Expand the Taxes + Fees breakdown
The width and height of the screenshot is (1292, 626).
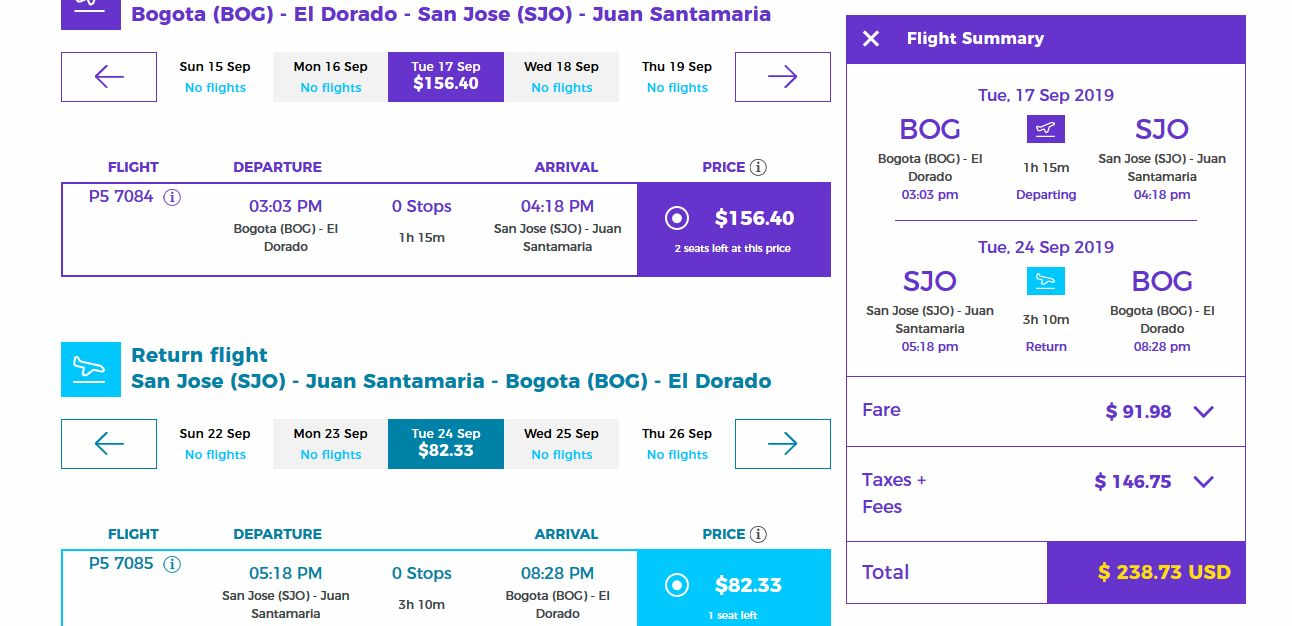pos(1204,482)
